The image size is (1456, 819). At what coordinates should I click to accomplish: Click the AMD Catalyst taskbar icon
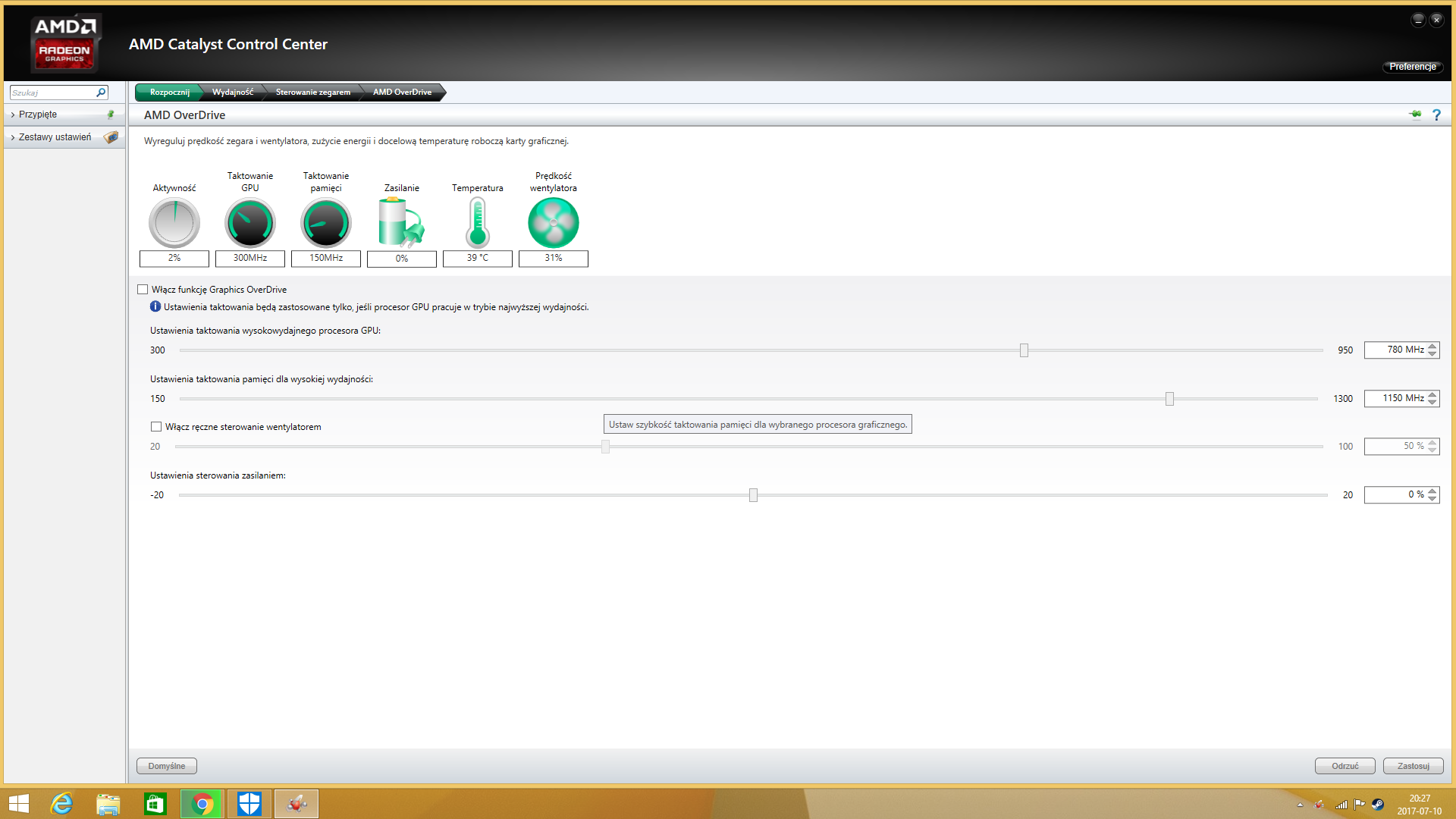pos(297,804)
